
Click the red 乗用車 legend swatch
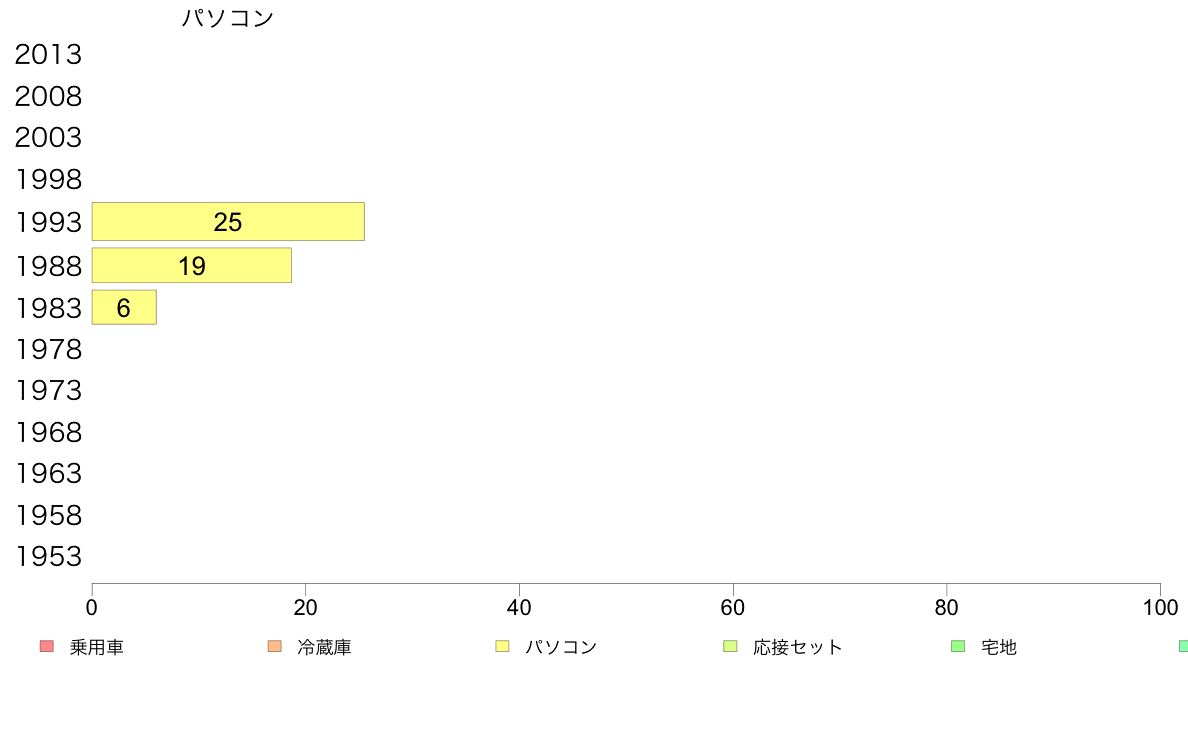[x=46, y=646]
